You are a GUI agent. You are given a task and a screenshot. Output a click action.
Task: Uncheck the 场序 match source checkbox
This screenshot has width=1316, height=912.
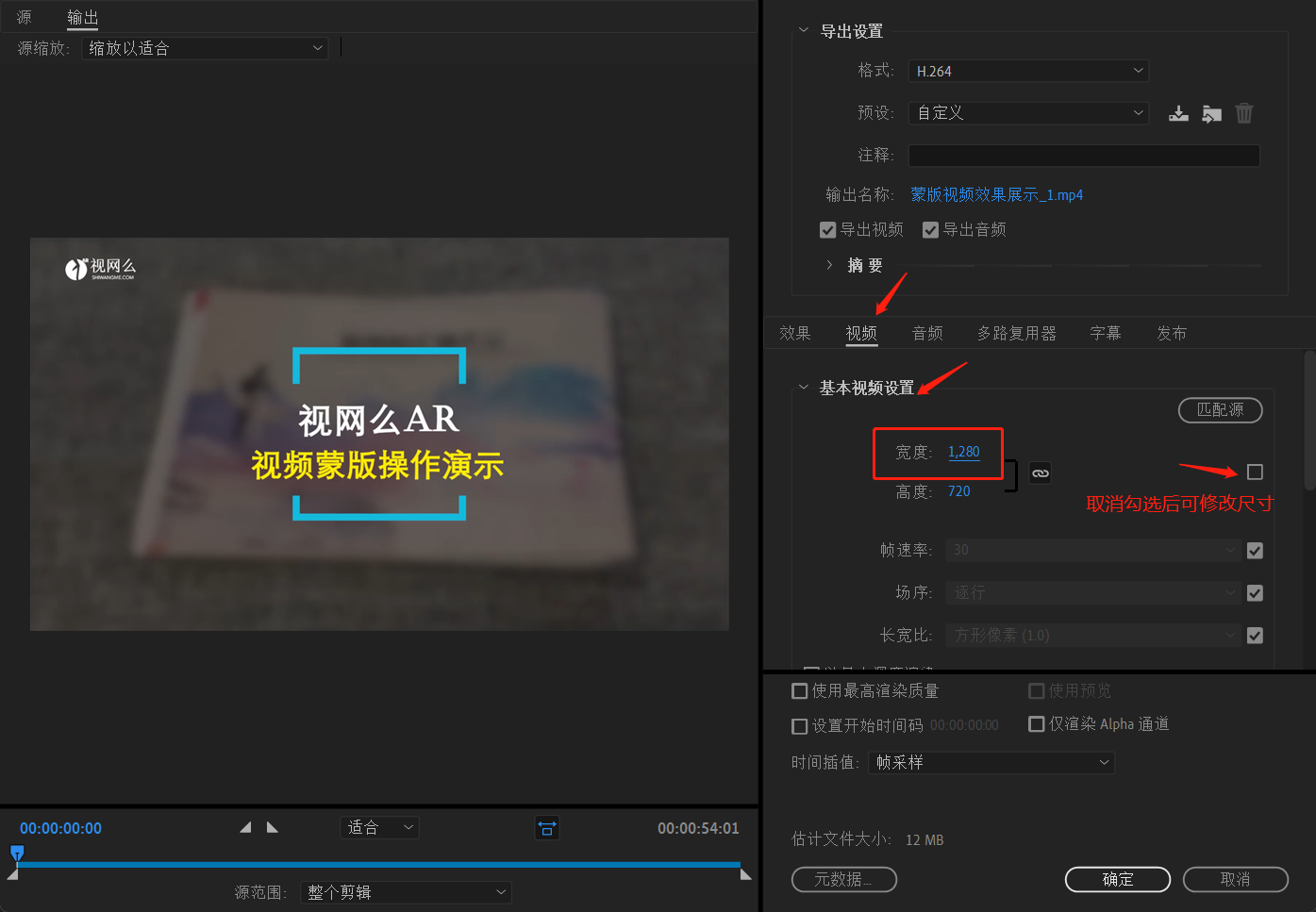(1255, 593)
